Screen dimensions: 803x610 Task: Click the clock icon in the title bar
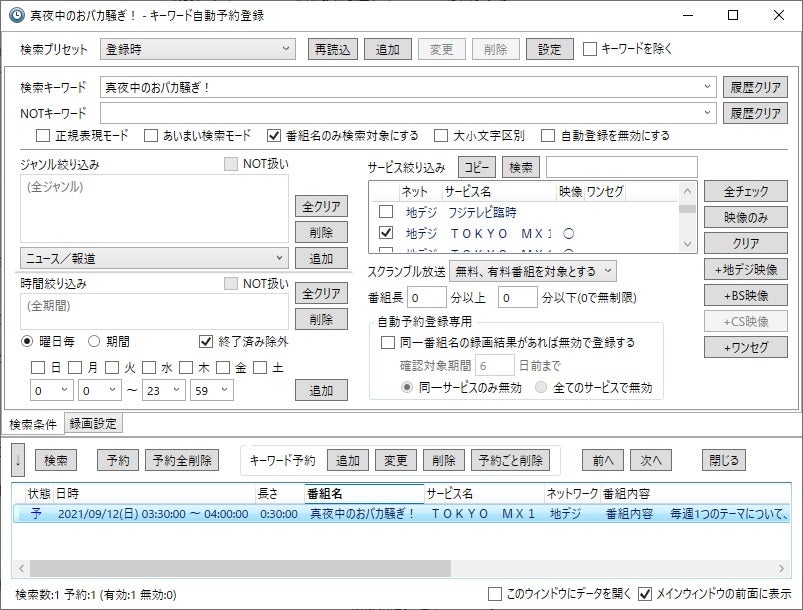click(x=16, y=15)
